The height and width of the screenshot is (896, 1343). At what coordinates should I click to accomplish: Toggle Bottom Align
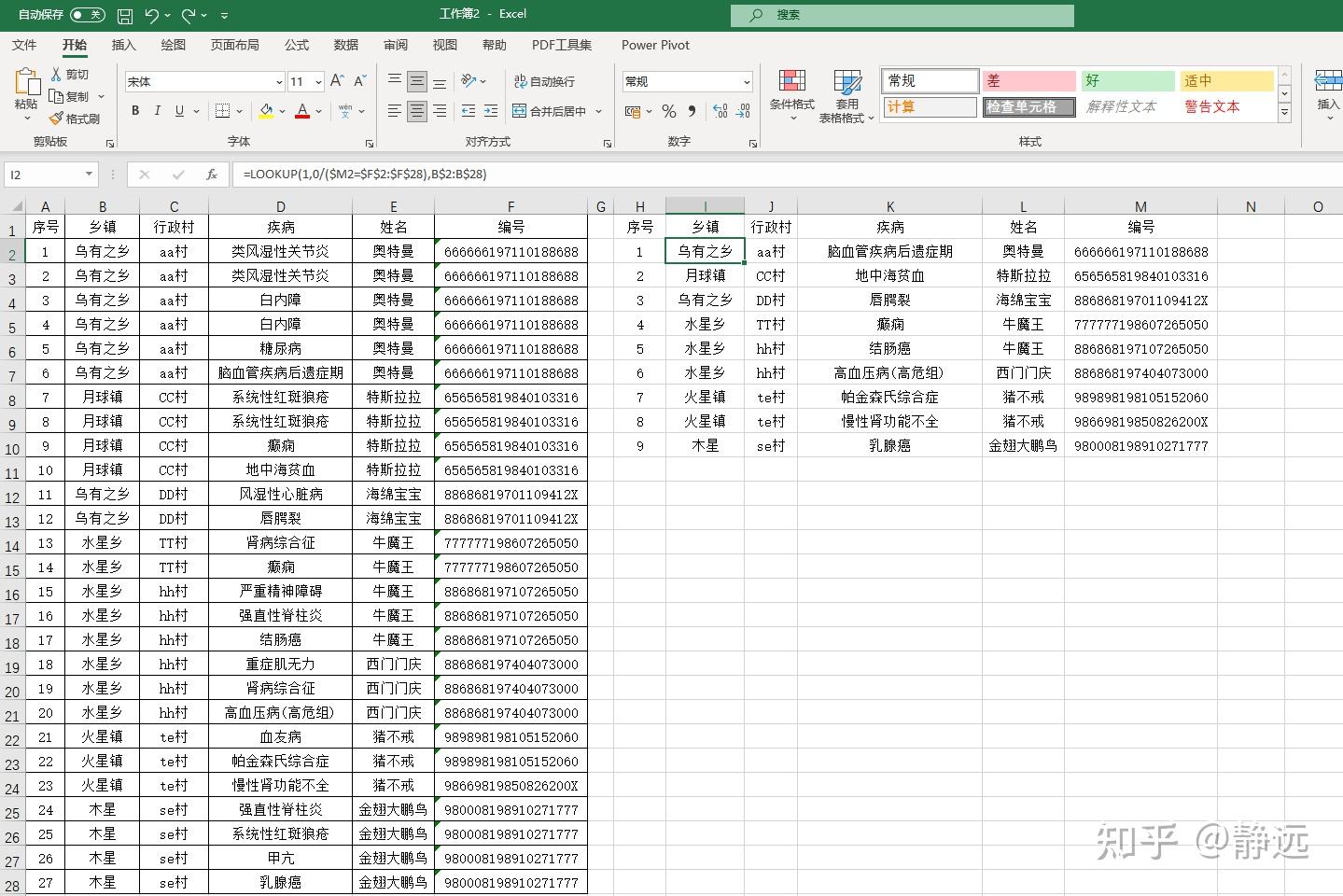pos(440,81)
